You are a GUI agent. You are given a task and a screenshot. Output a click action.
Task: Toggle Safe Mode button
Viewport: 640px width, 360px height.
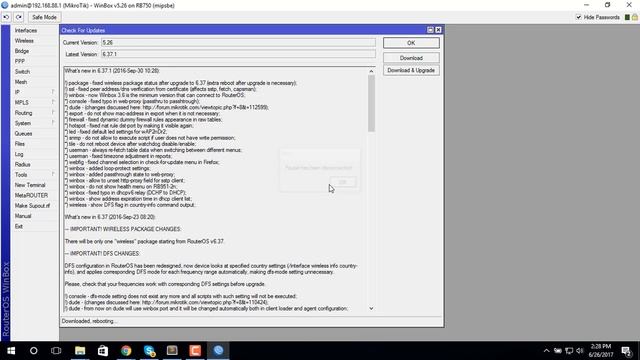(44, 17)
